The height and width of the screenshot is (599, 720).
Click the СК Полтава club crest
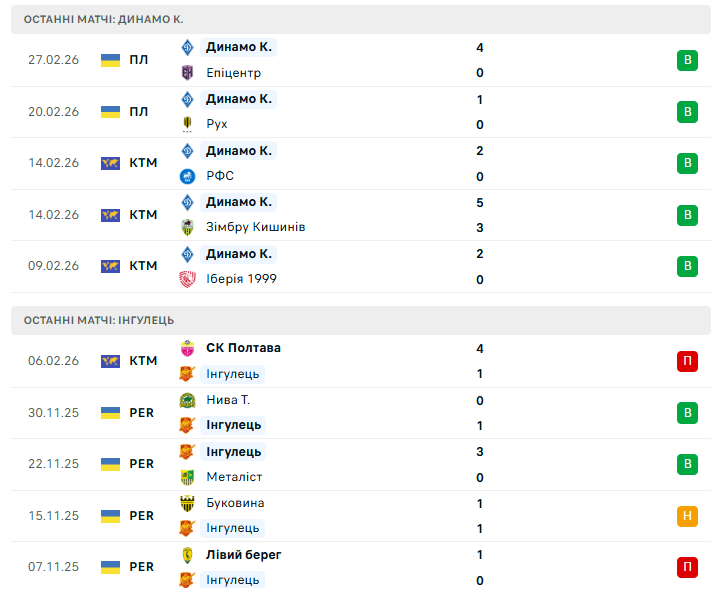[x=187, y=348]
